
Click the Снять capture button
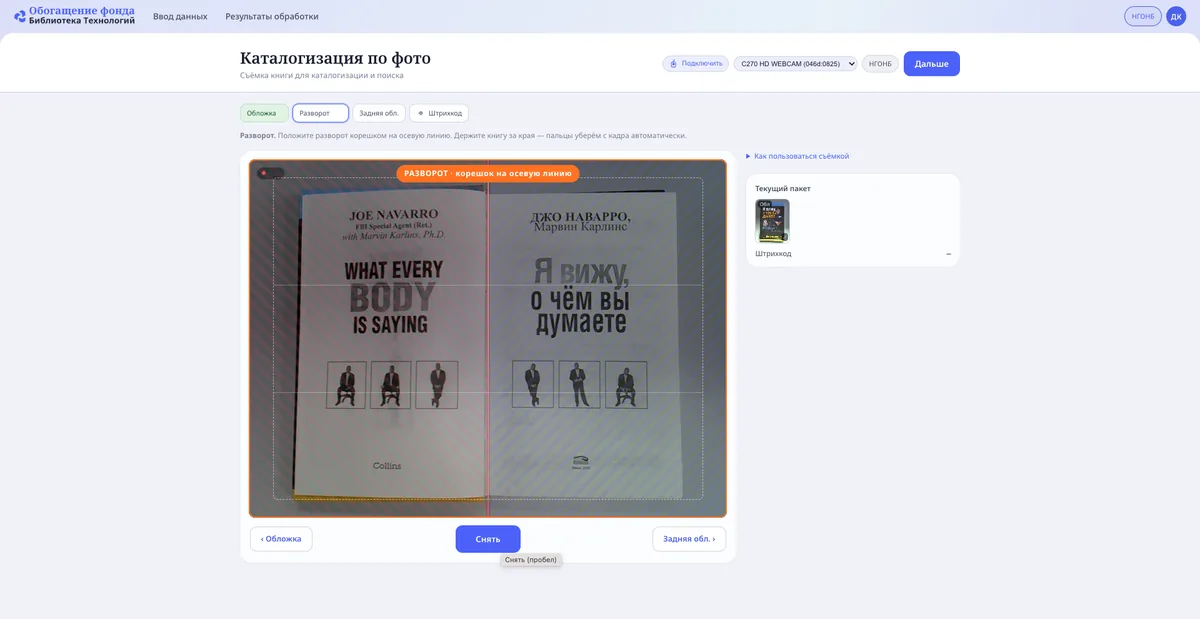pos(488,539)
